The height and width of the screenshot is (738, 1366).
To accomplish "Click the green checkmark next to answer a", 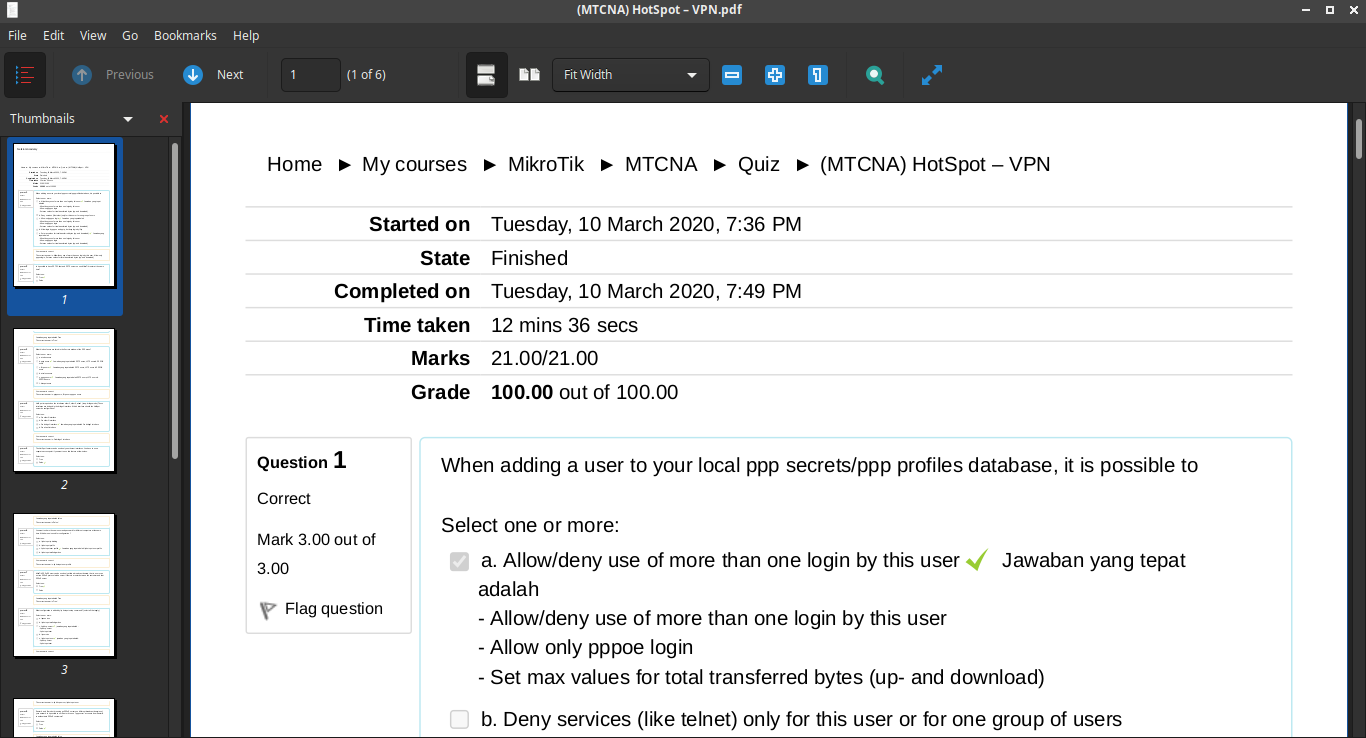I will (x=977, y=560).
